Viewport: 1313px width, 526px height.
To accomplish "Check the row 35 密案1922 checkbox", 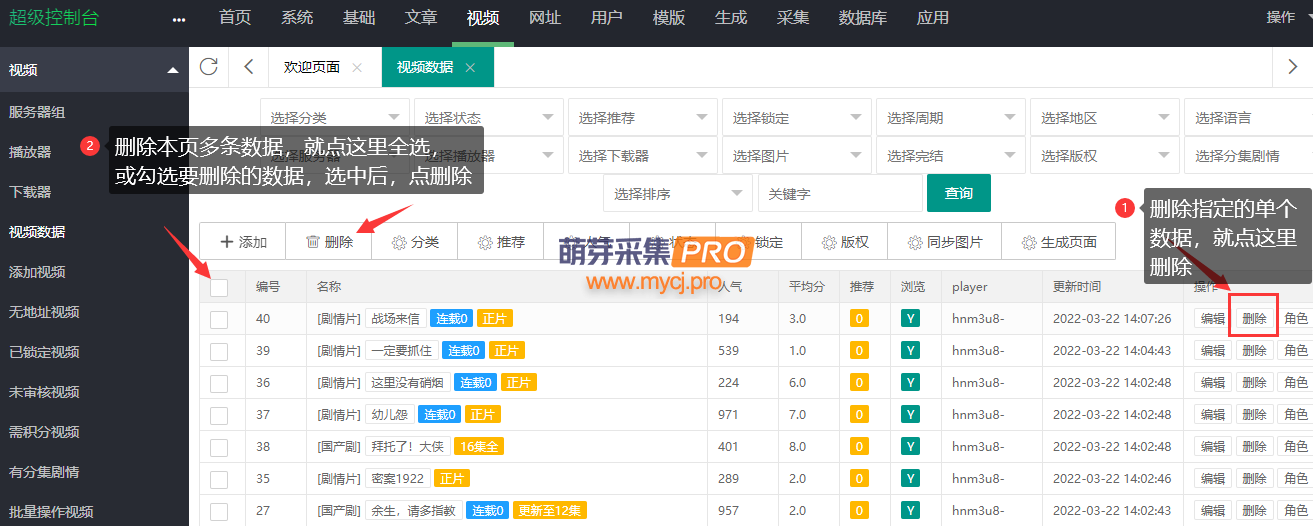I will pos(220,479).
